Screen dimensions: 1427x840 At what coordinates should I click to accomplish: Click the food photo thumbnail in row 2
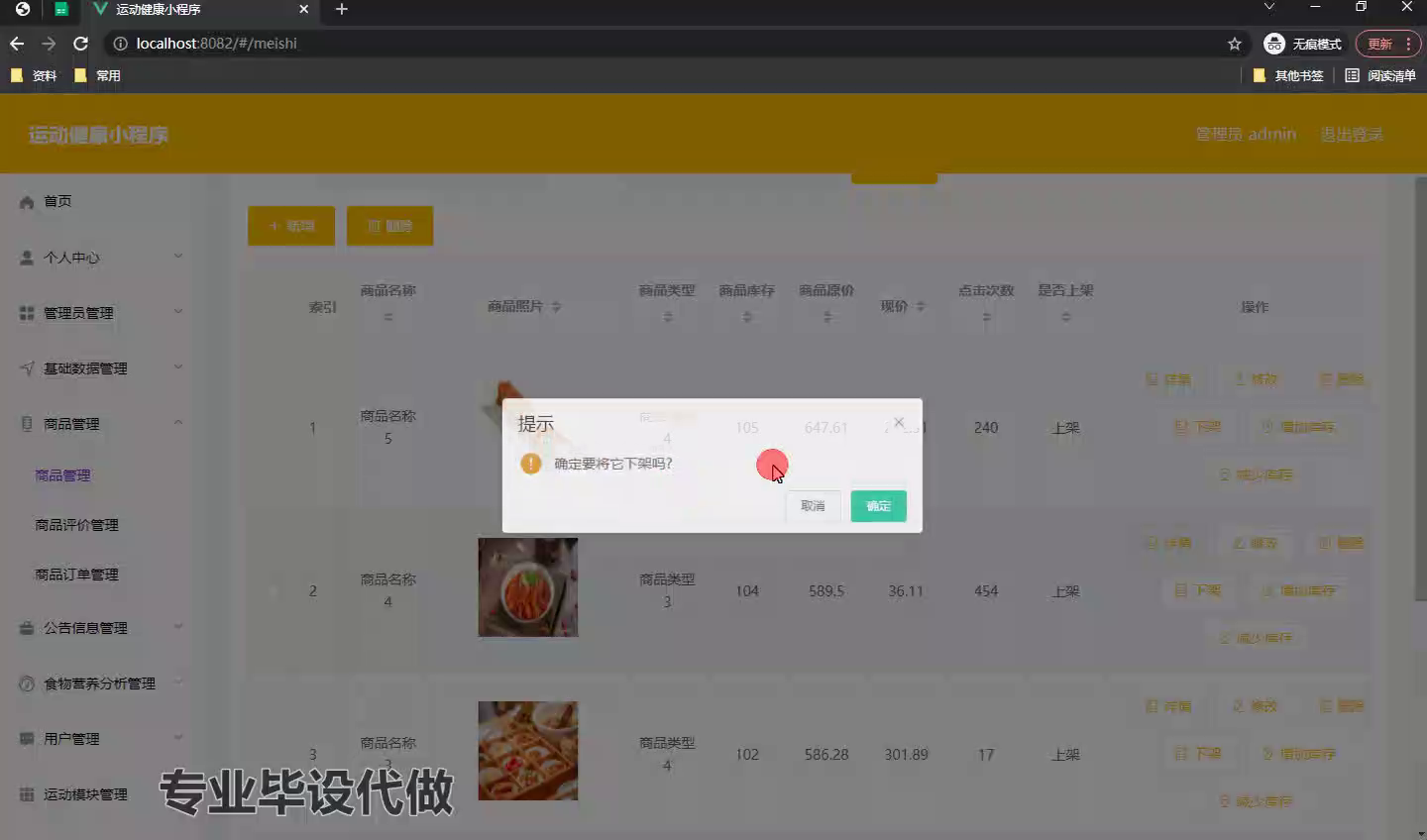[528, 587]
